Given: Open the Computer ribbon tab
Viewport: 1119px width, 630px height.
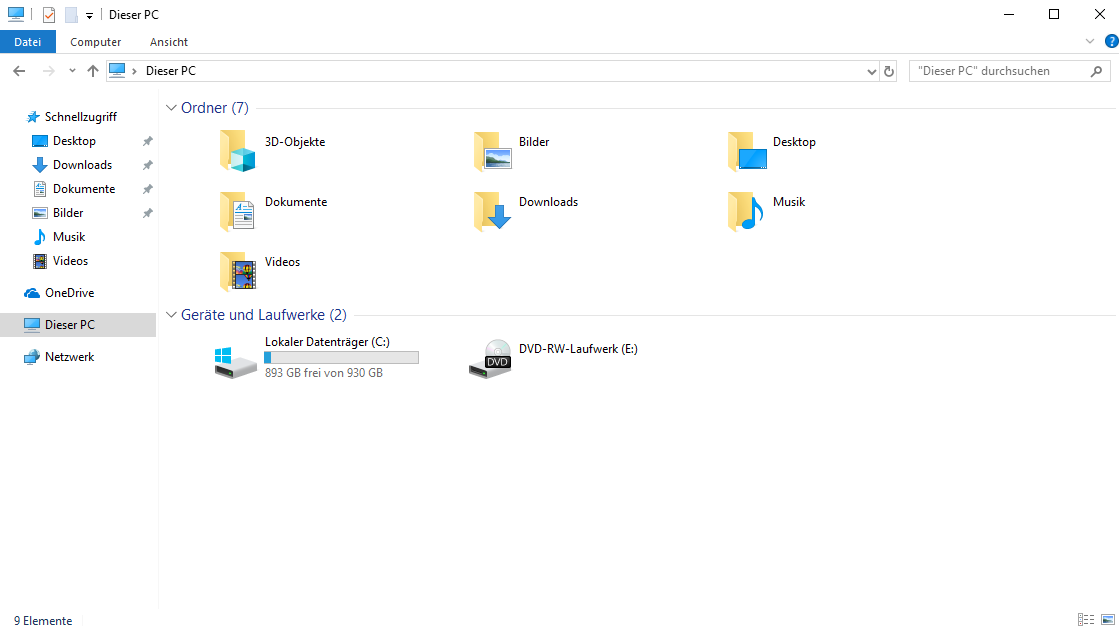Looking at the screenshot, I should click(x=96, y=42).
